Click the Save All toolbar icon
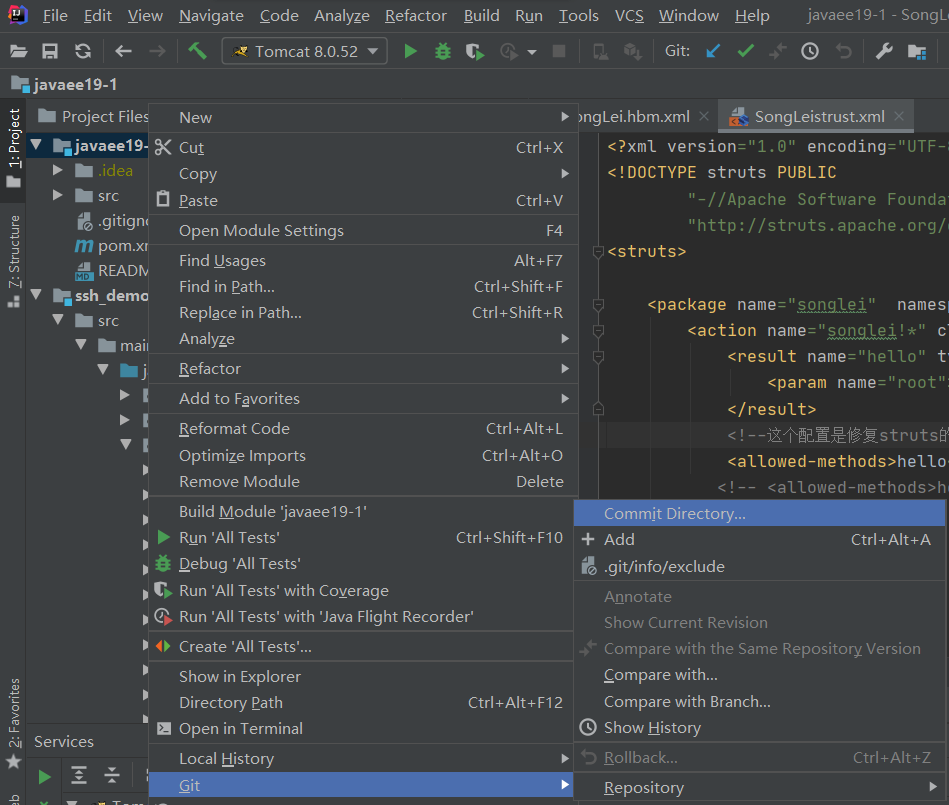The image size is (949, 805). tap(50, 51)
